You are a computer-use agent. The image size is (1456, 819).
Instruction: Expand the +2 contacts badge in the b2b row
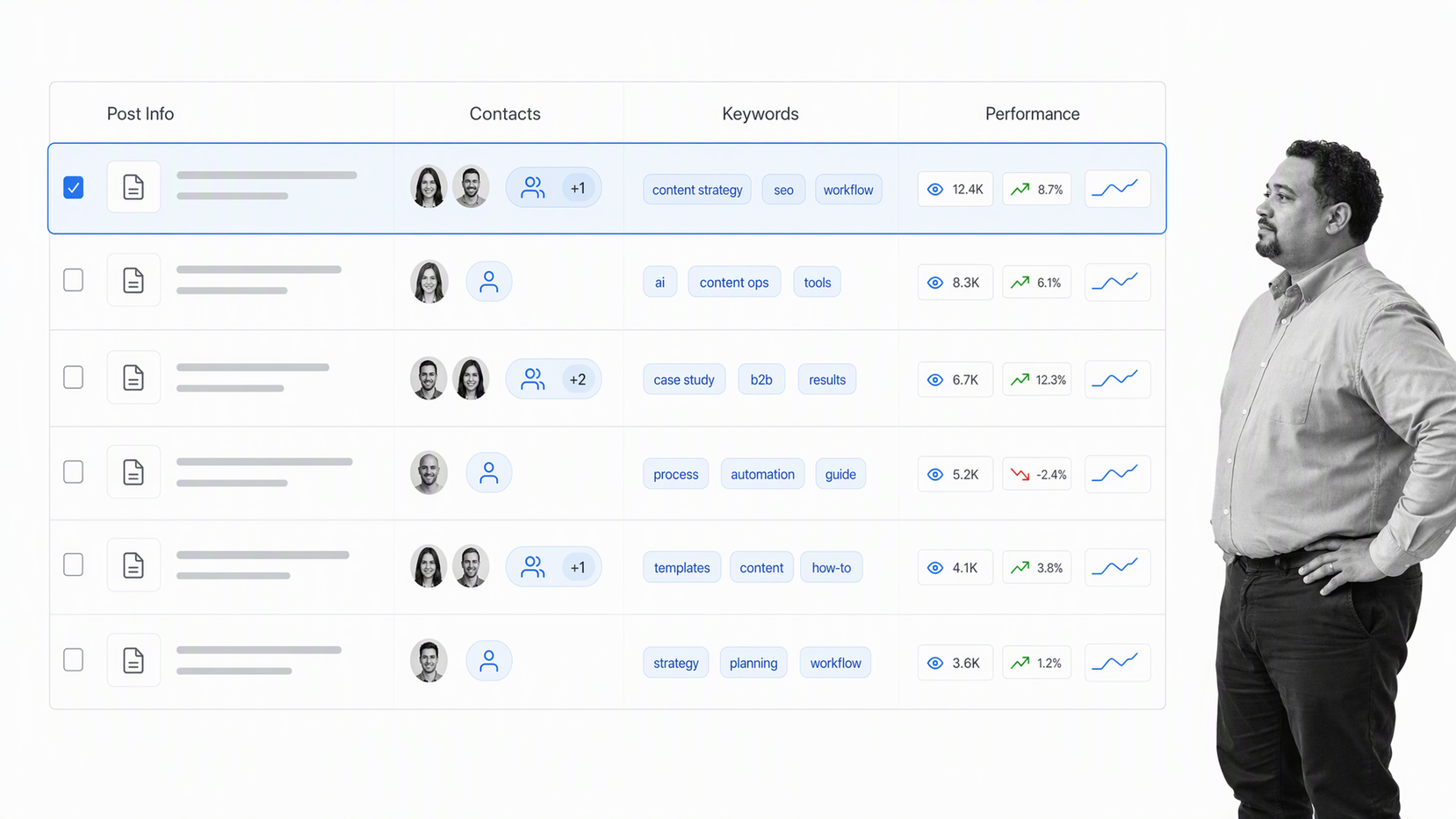pyautogui.click(x=578, y=379)
